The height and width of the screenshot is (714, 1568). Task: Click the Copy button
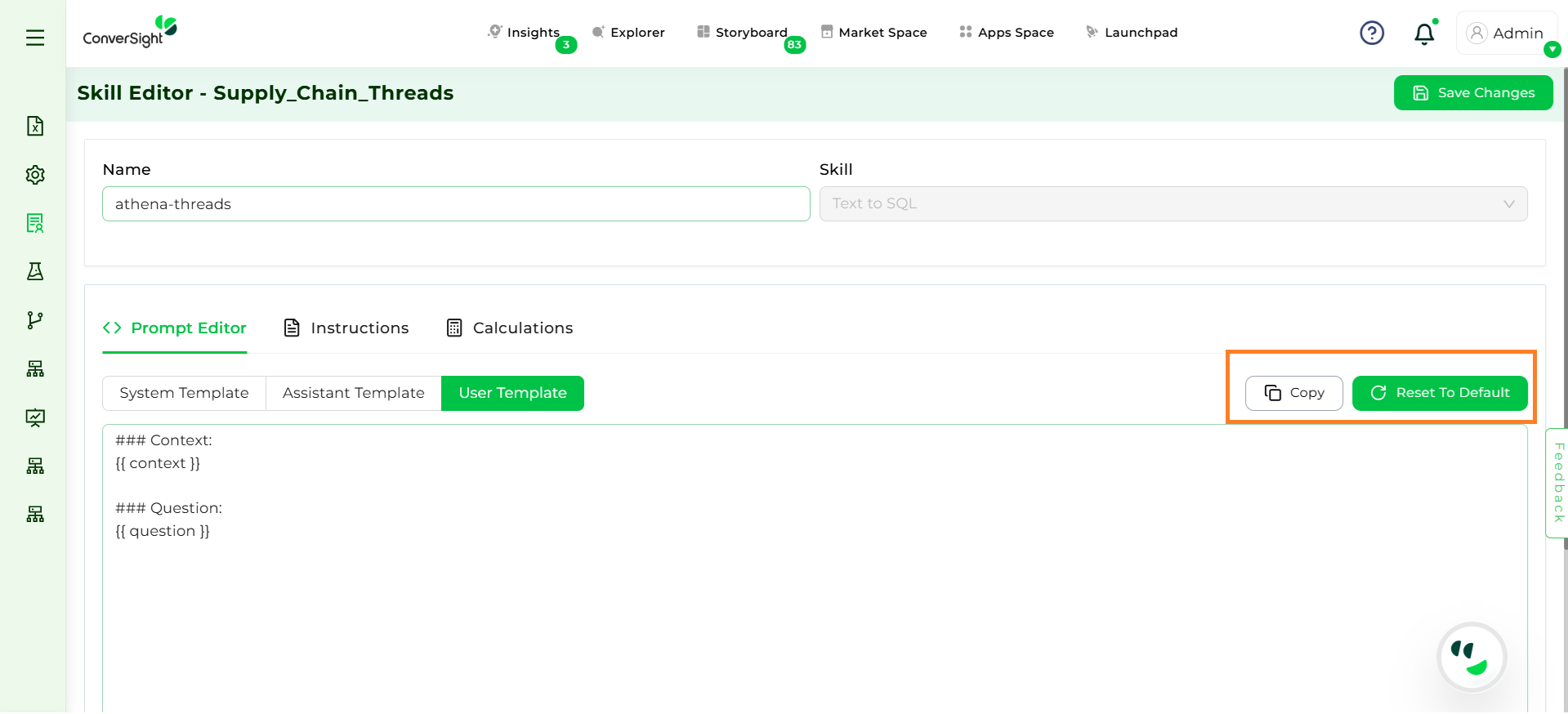pyautogui.click(x=1293, y=393)
